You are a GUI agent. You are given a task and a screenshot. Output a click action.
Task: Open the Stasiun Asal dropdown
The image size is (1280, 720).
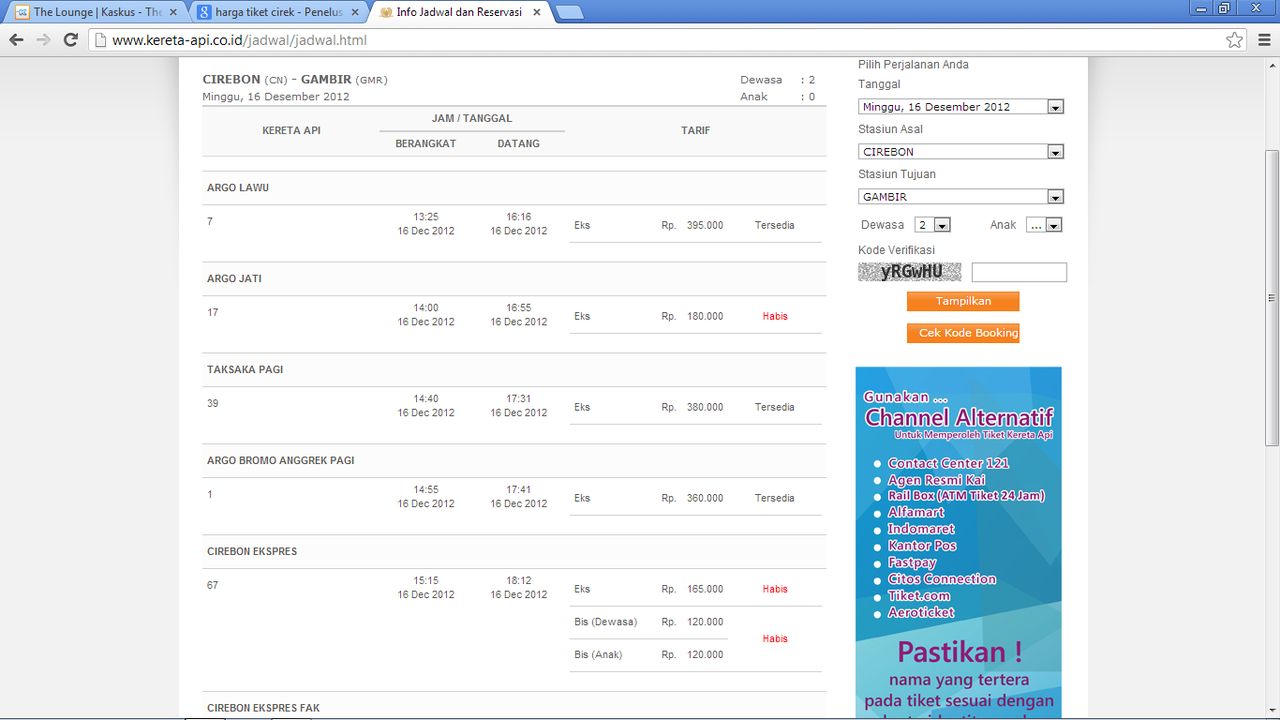pos(960,152)
